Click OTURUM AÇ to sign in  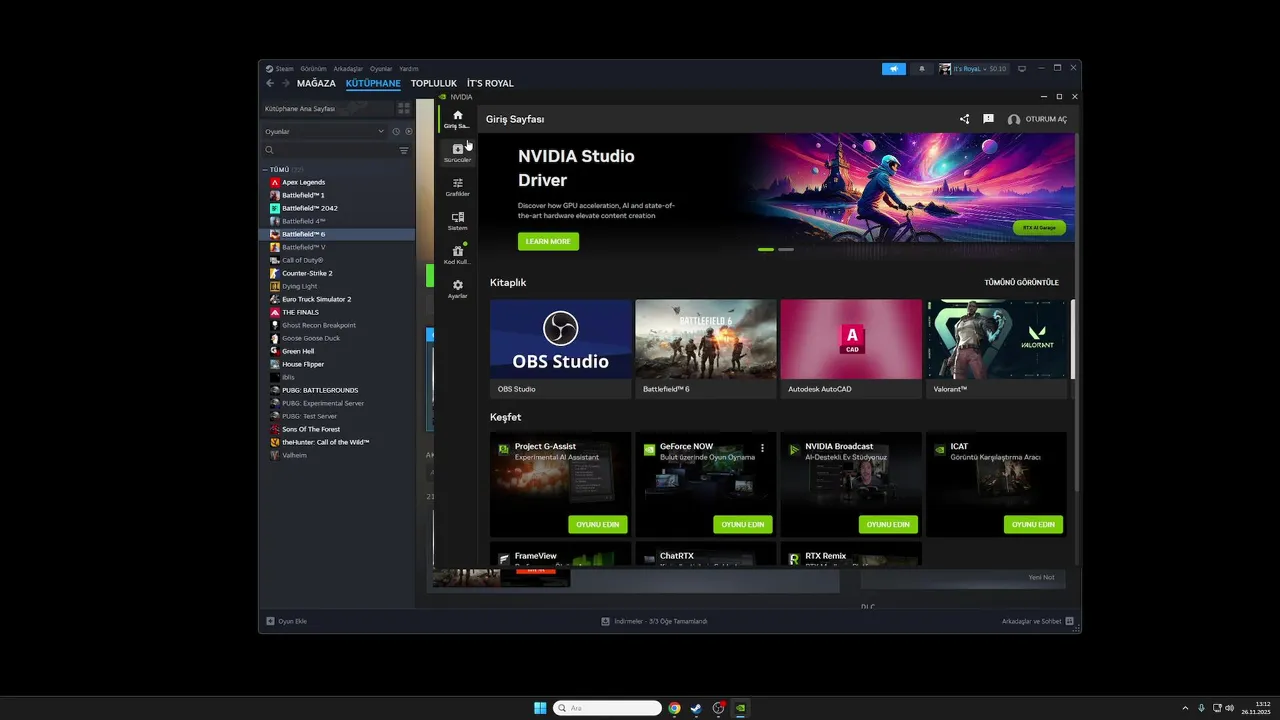[1037, 119]
